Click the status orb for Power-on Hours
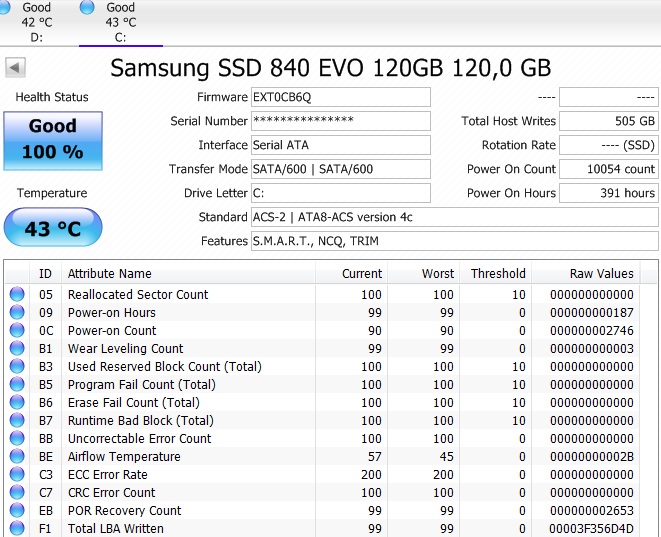Screen dimensions: 661x537 tap(17, 312)
